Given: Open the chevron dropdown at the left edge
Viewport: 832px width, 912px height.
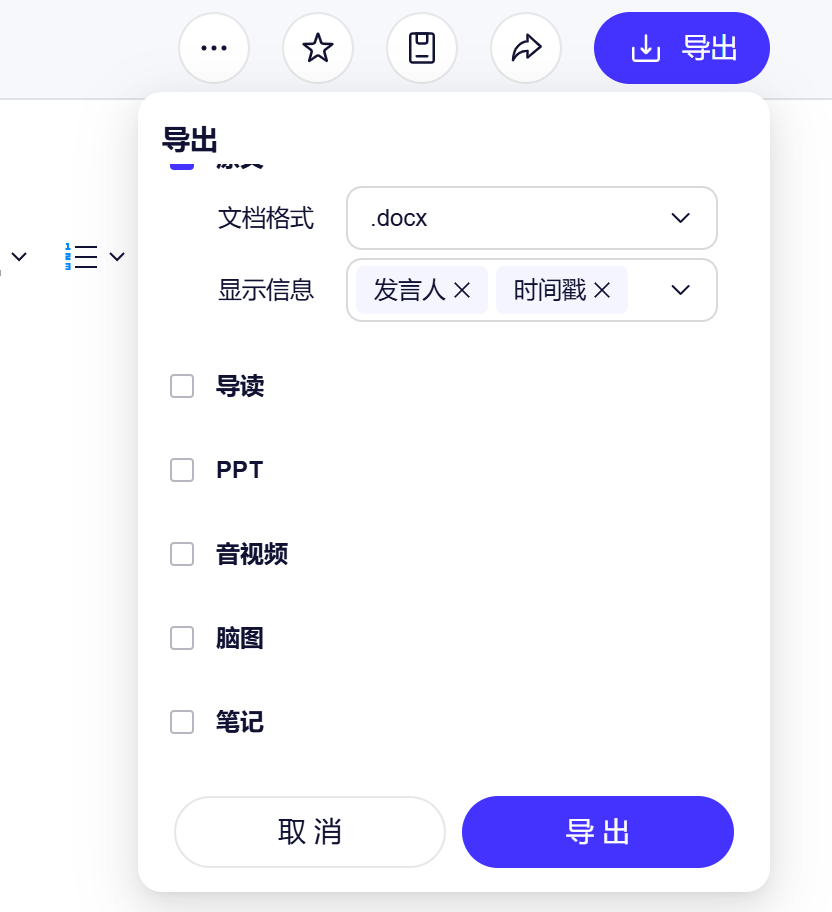Looking at the screenshot, I should [17, 256].
